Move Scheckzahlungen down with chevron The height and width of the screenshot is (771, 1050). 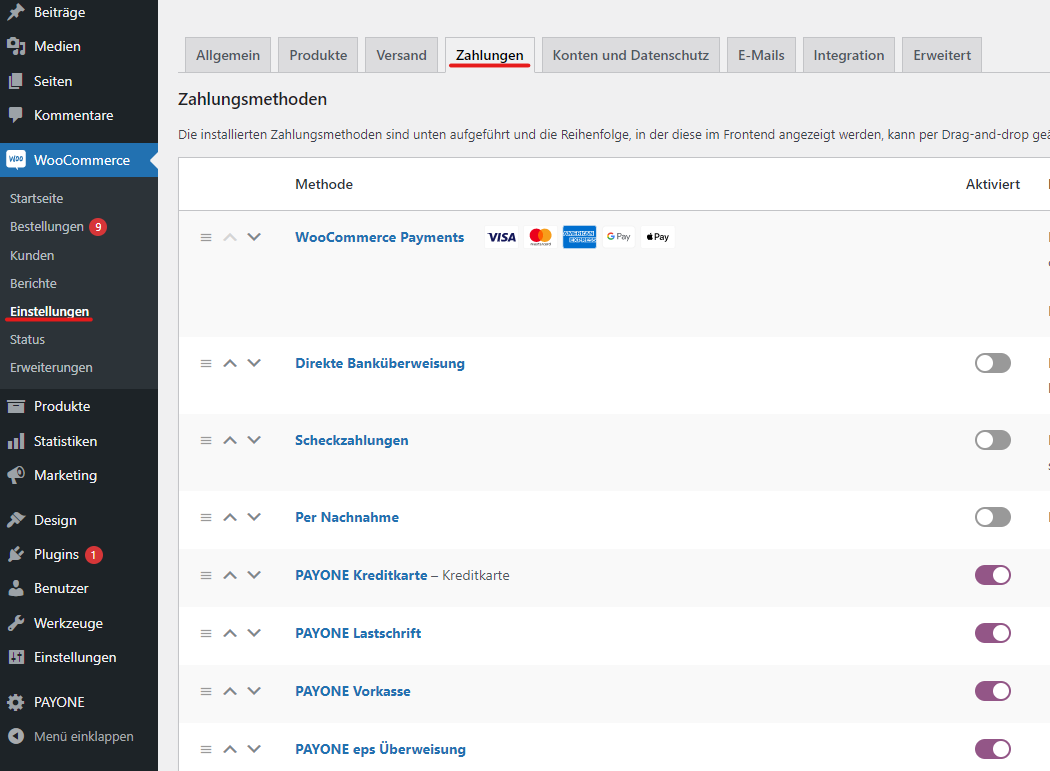(x=254, y=440)
